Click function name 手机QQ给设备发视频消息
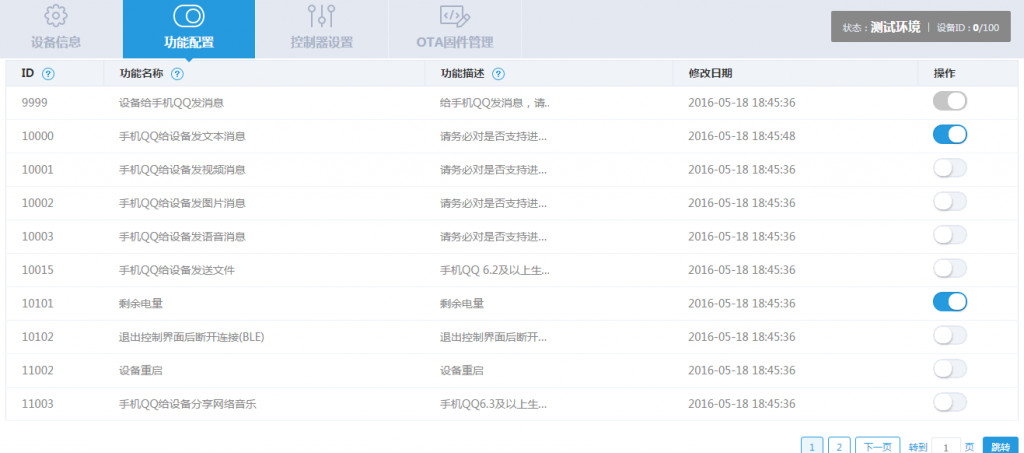The height and width of the screenshot is (453, 1024). [182, 170]
